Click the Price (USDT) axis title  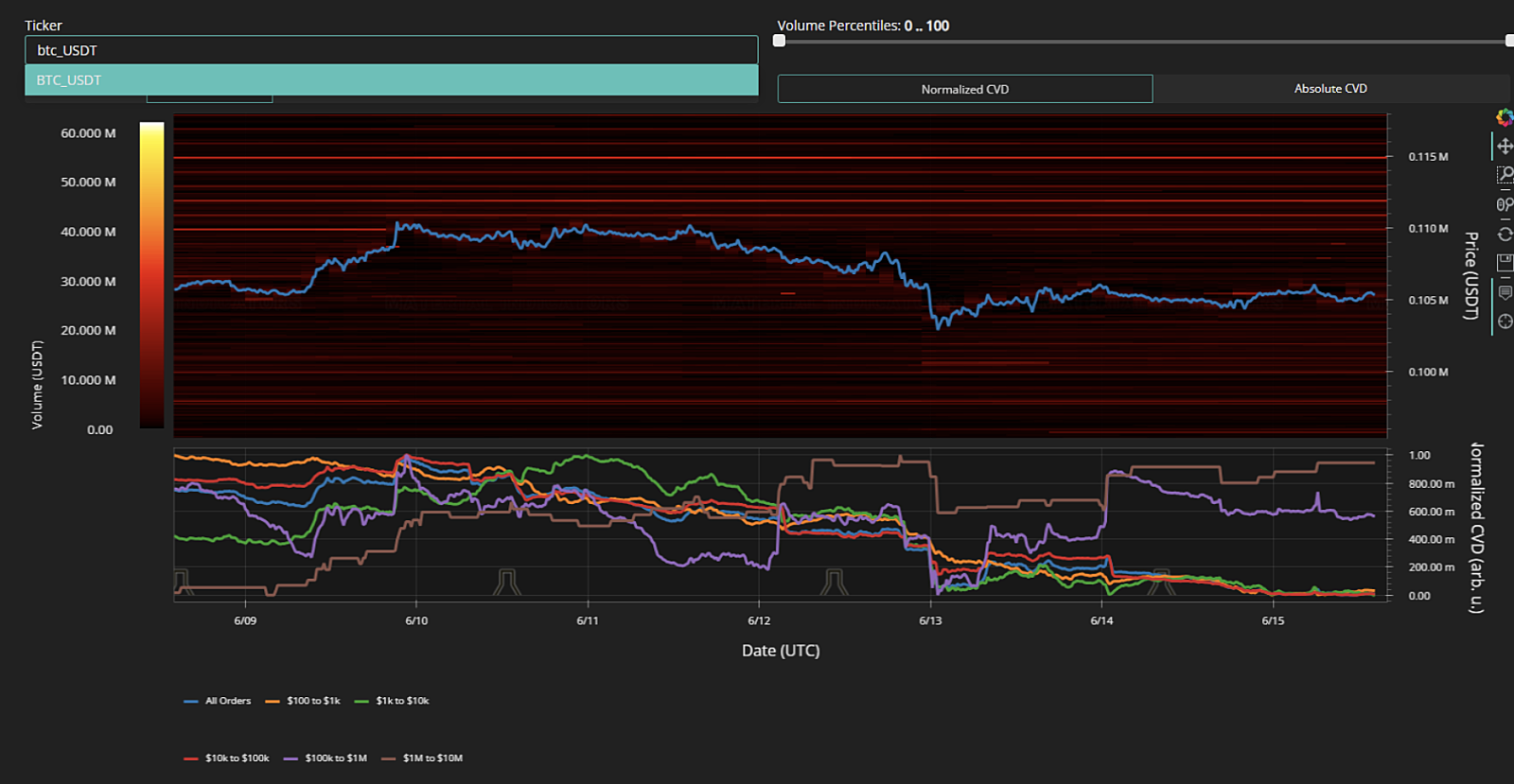[1470, 275]
